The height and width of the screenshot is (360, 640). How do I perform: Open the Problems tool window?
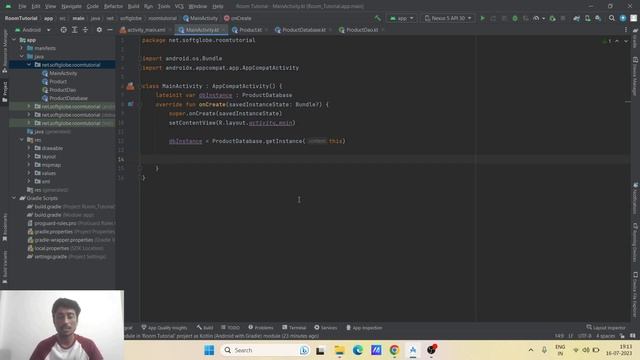pos(261,328)
